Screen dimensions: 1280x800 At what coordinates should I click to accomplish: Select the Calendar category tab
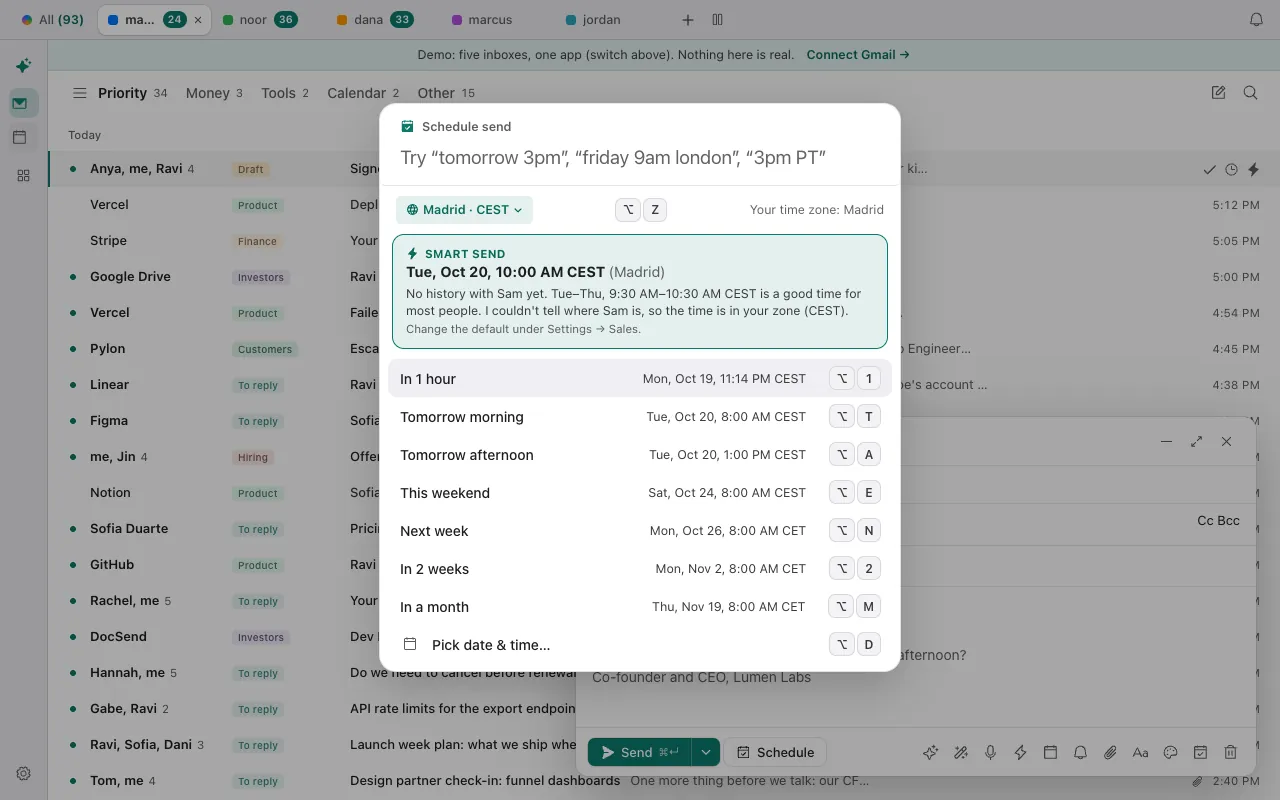click(x=363, y=93)
